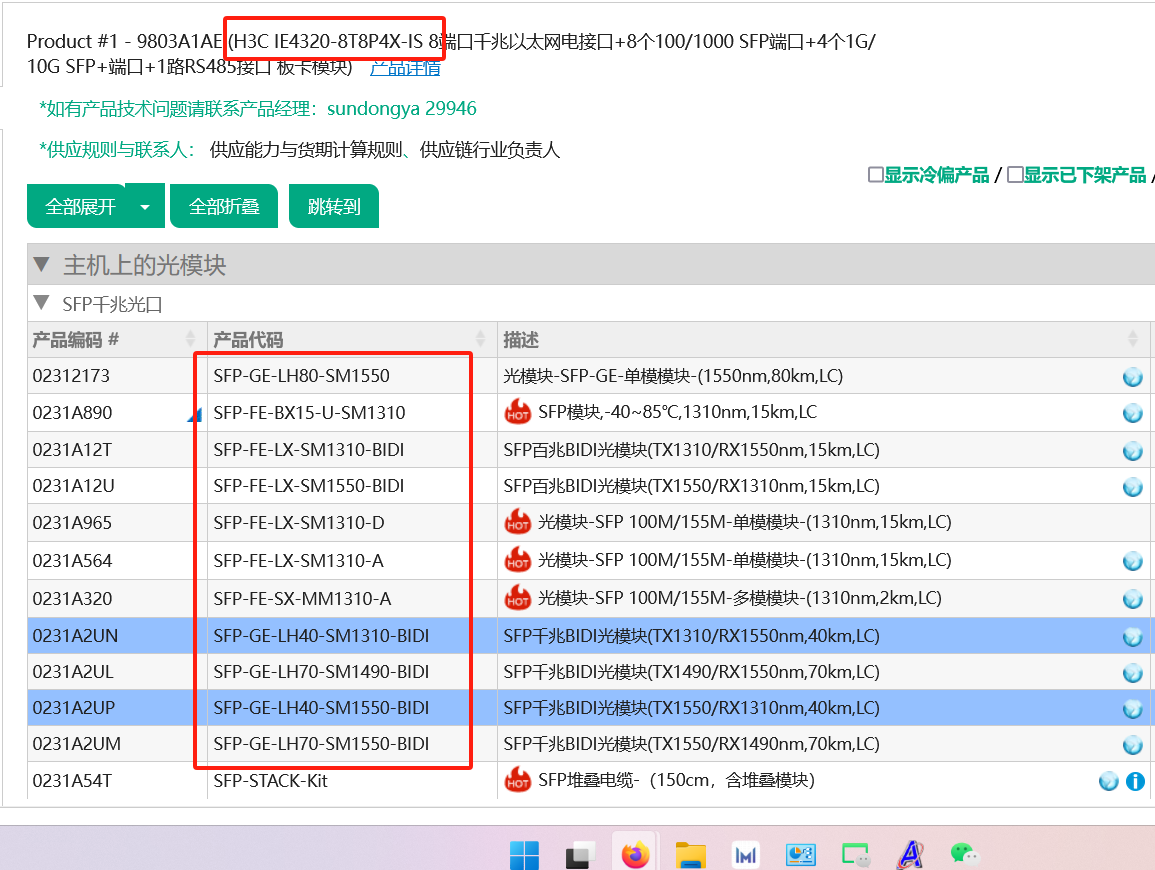Open globe icon for SFP-FE-LX-SM1310-BIDI row
The image size is (1155, 870).
coord(1132,451)
